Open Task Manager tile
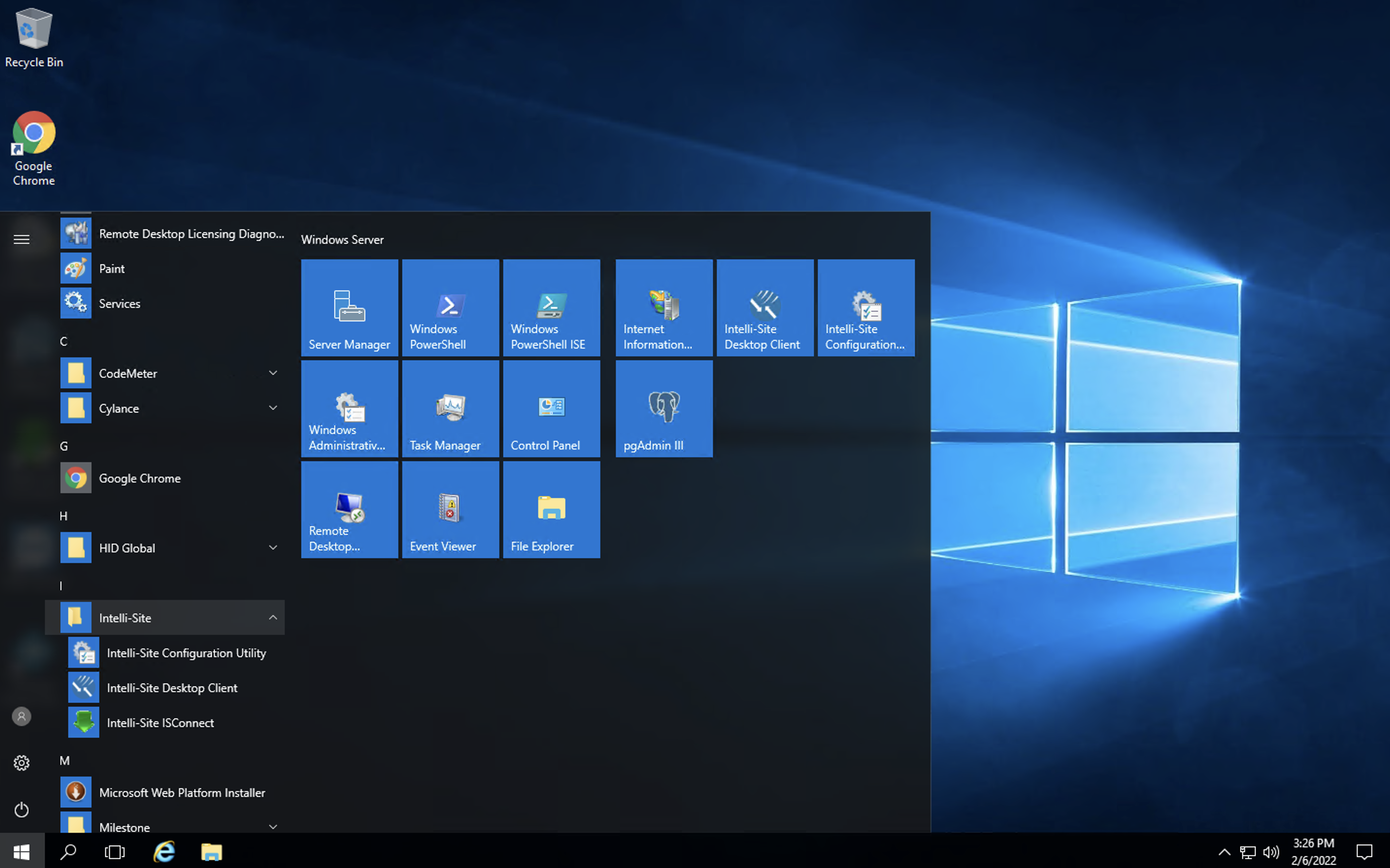 point(450,409)
